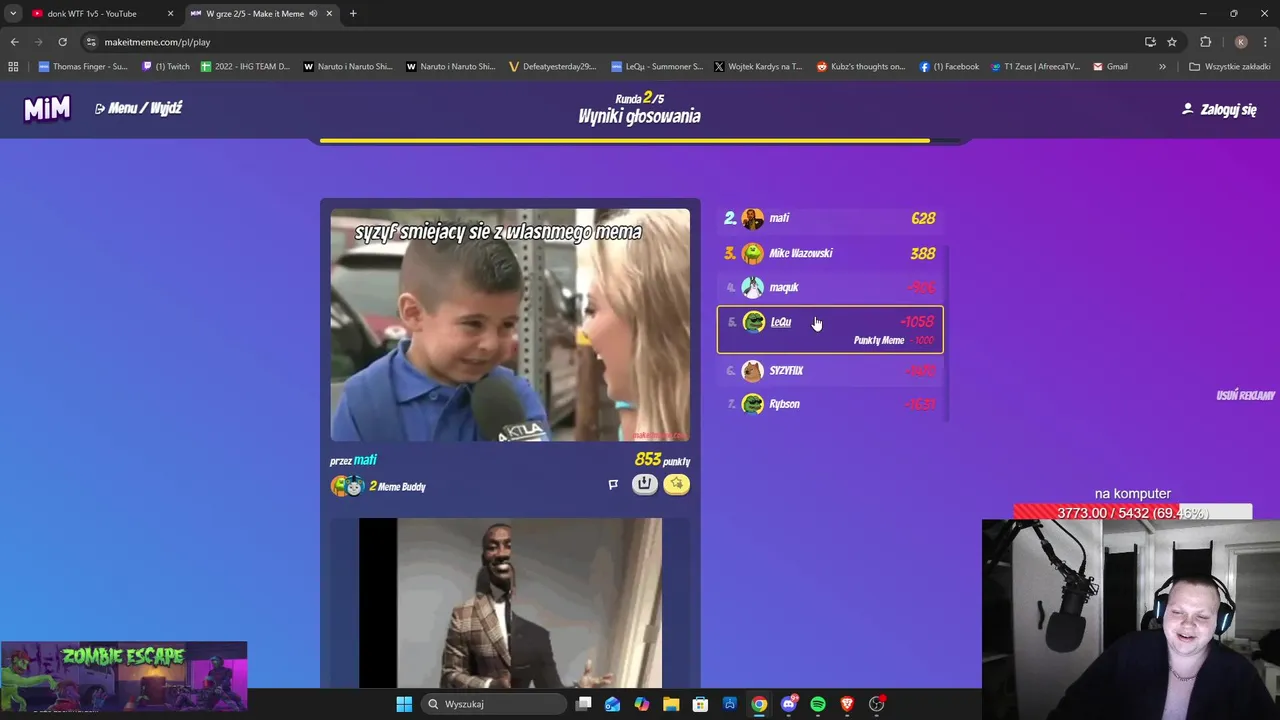Open OBS Studio from taskbar

[877, 704]
